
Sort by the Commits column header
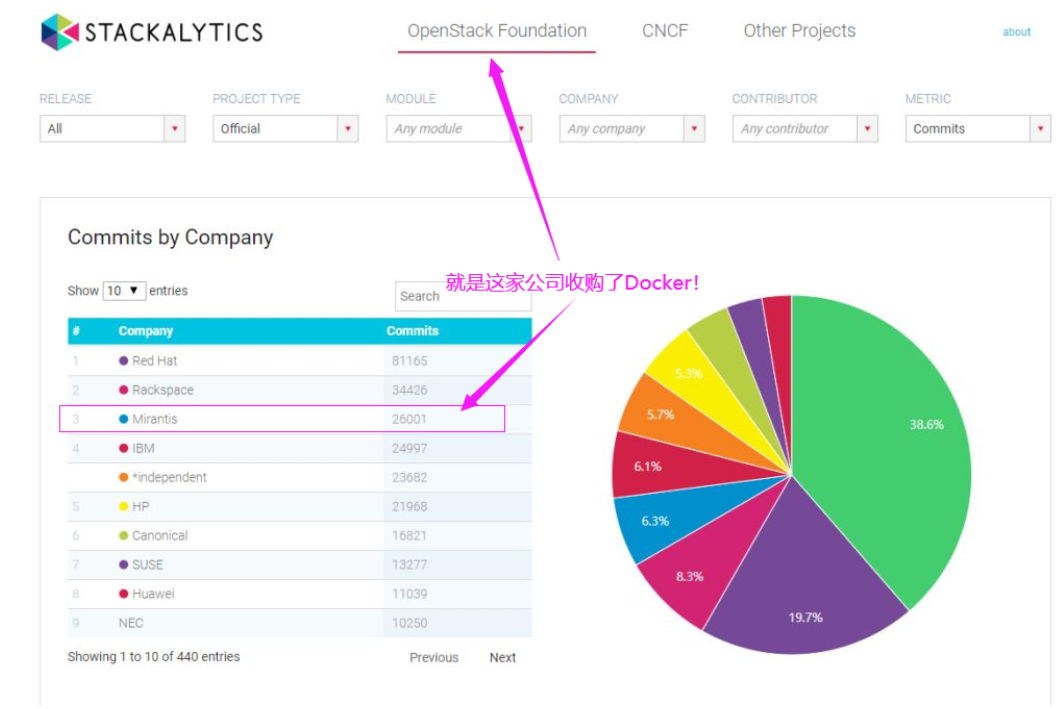[x=412, y=331]
